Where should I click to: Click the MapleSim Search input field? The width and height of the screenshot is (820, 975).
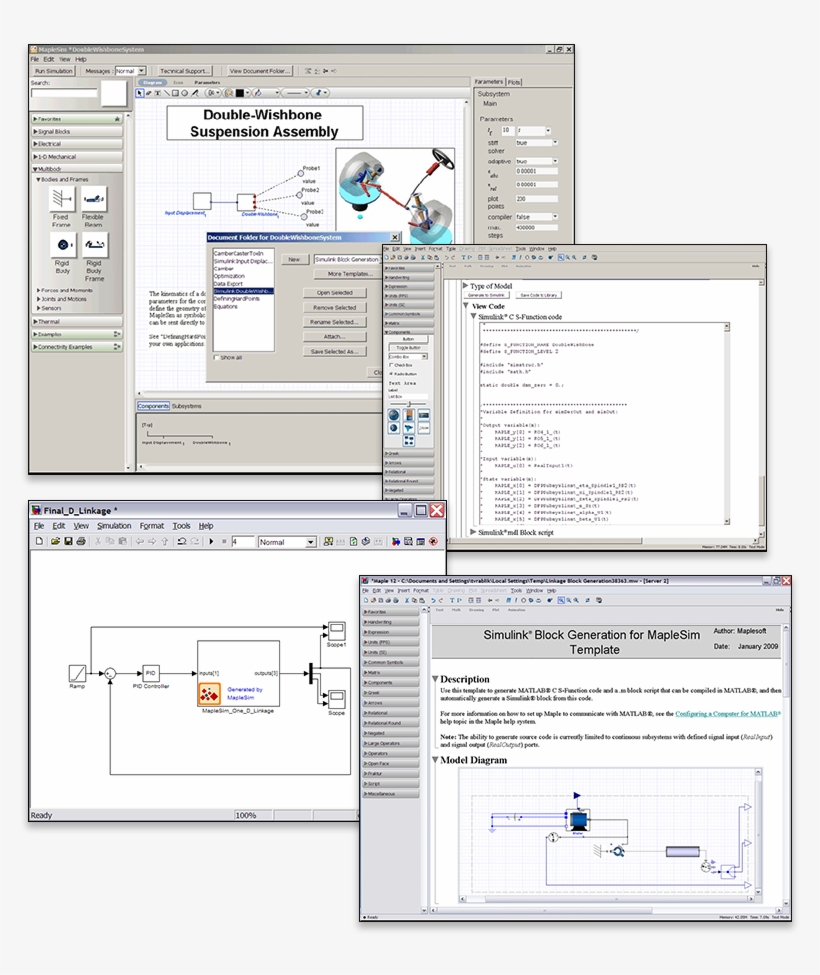(64, 93)
